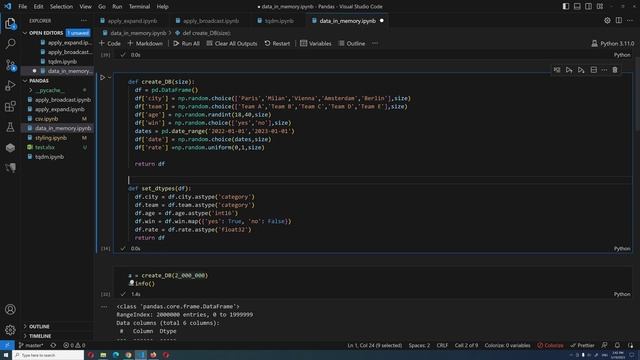Open notifications bell in status bar
Viewport: 640px width, 360px height.
617,345
